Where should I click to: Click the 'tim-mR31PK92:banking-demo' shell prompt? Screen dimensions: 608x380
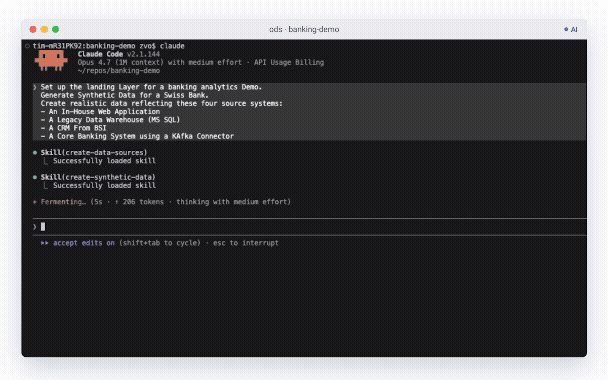(84, 46)
